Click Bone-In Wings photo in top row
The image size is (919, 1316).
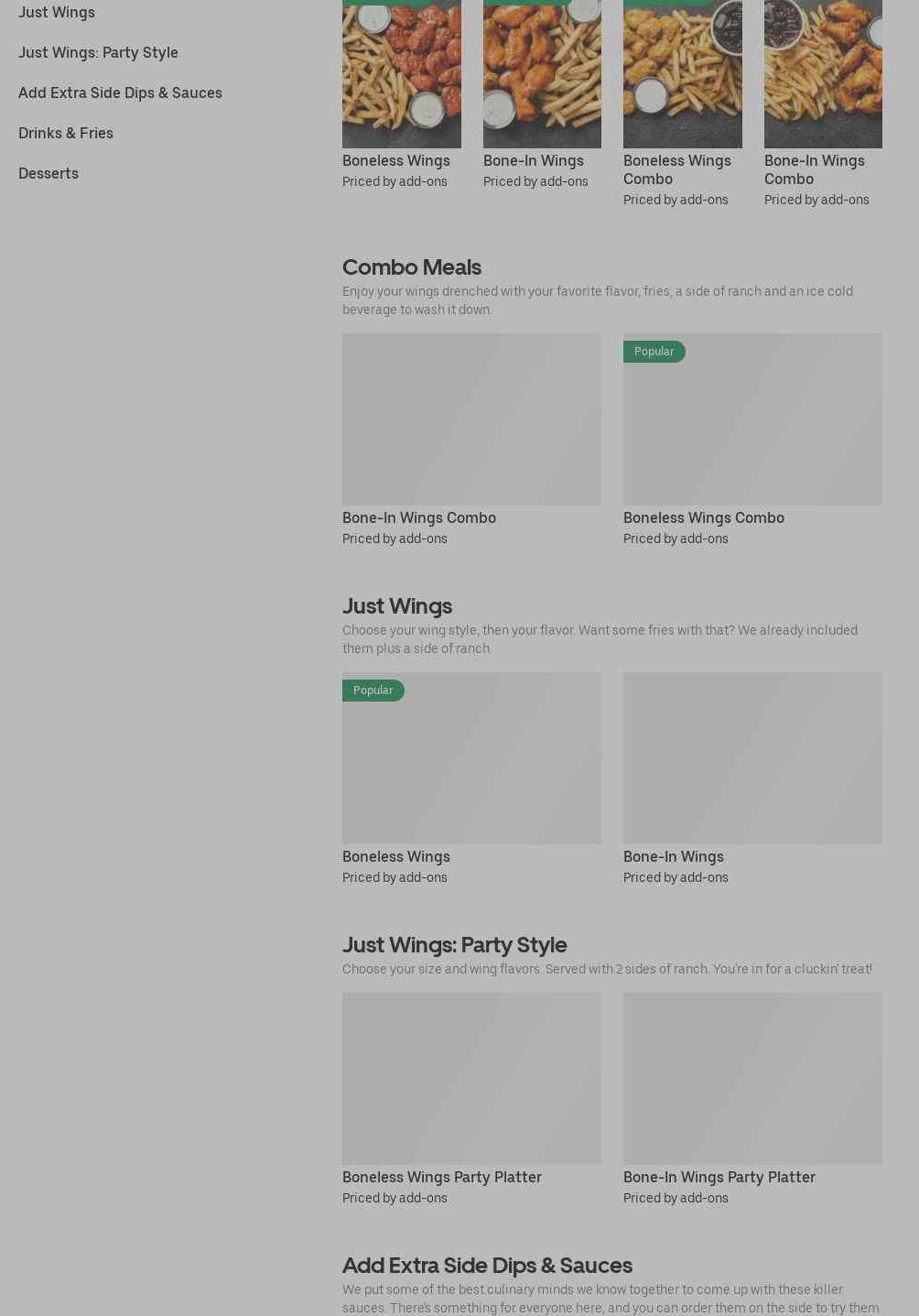click(x=542, y=73)
